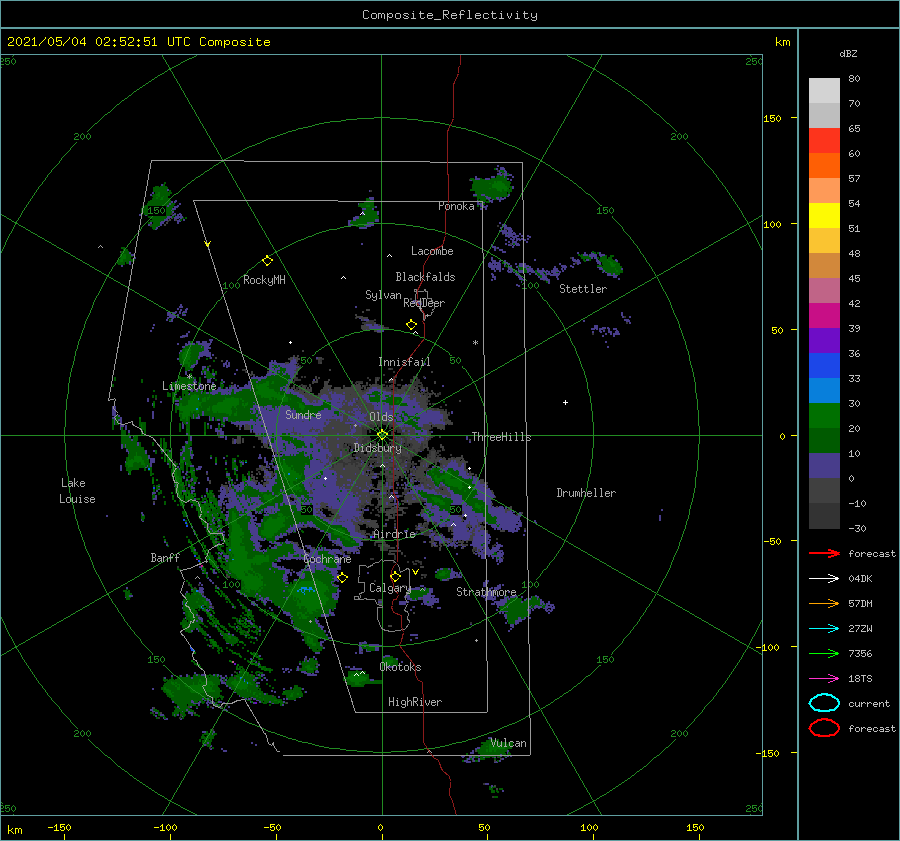Image resolution: width=900 pixels, height=841 pixels.
Task: Click the Strathmore city label
Action: point(486,591)
